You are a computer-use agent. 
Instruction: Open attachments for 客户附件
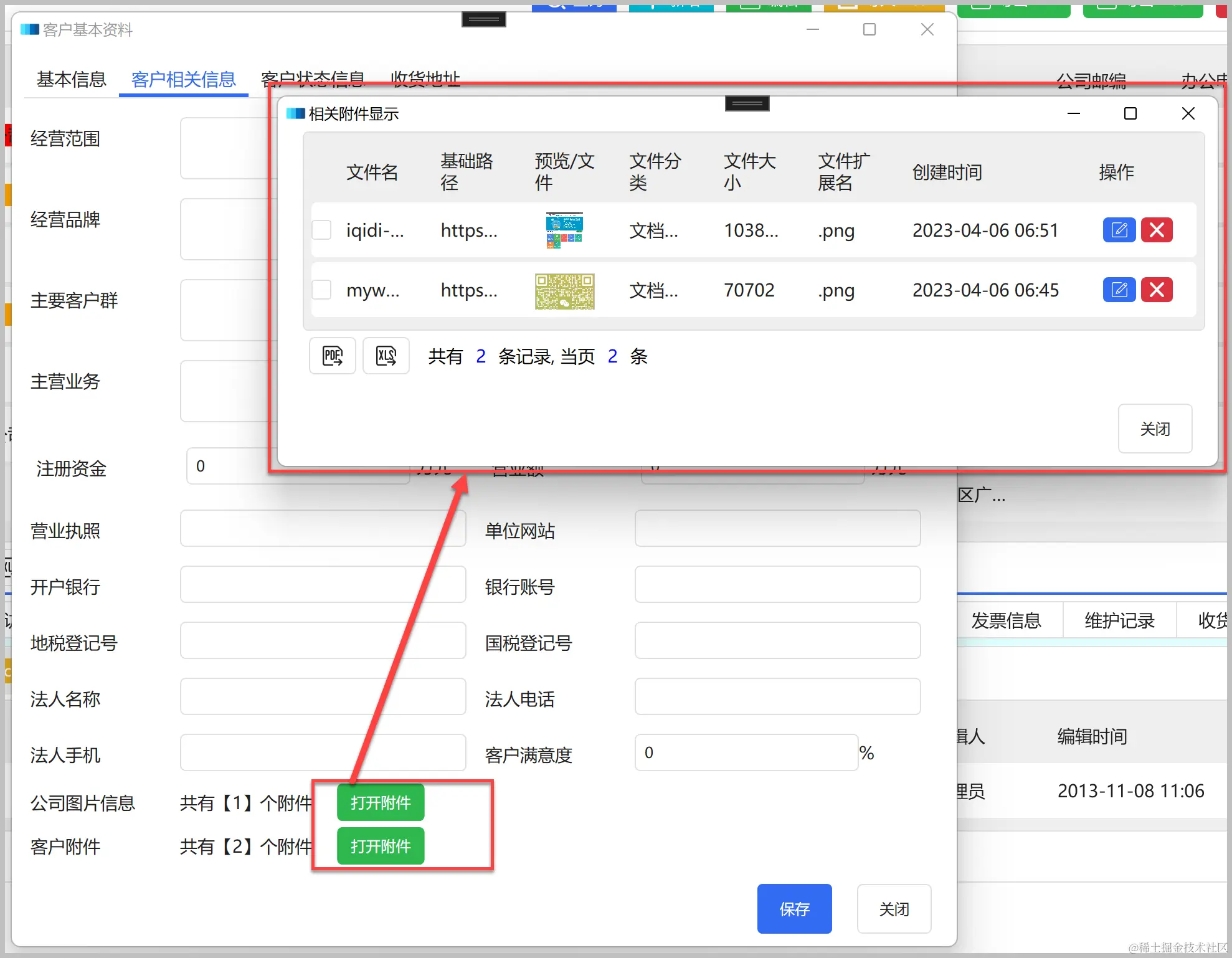tap(380, 846)
